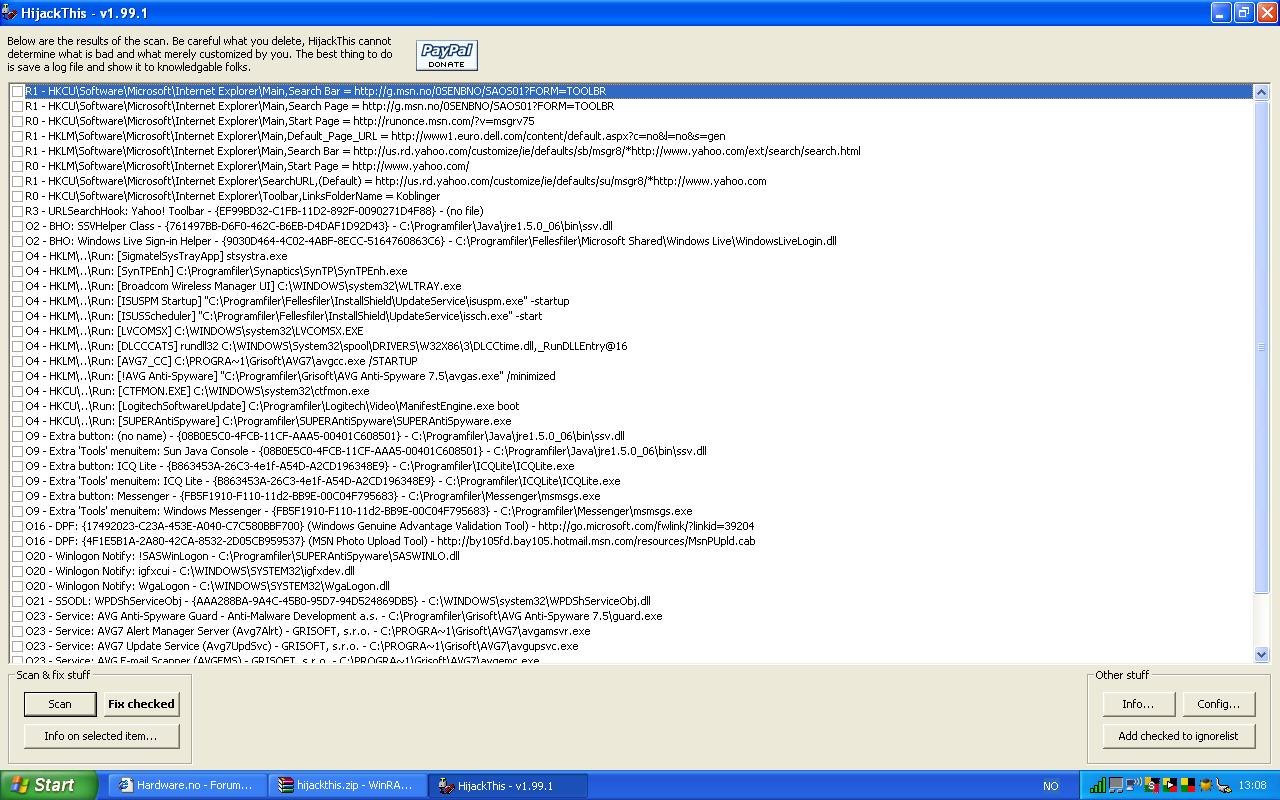Open the Start menu
The width and height of the screenshot is (1280, 800).
click(x=49, y=785)
